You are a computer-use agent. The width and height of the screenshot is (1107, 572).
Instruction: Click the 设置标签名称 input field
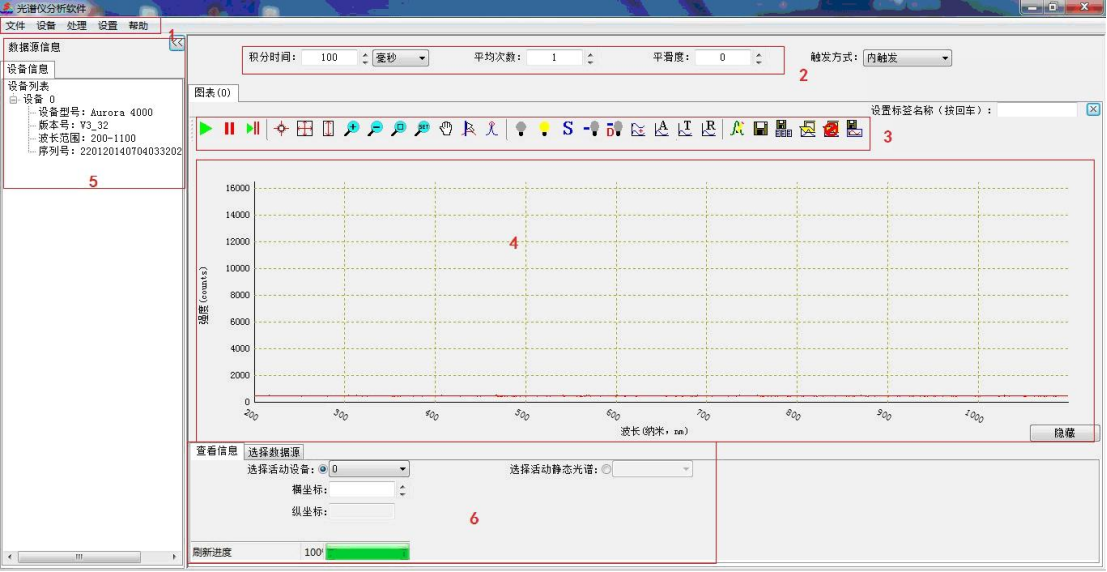[x=1037, y=110]
